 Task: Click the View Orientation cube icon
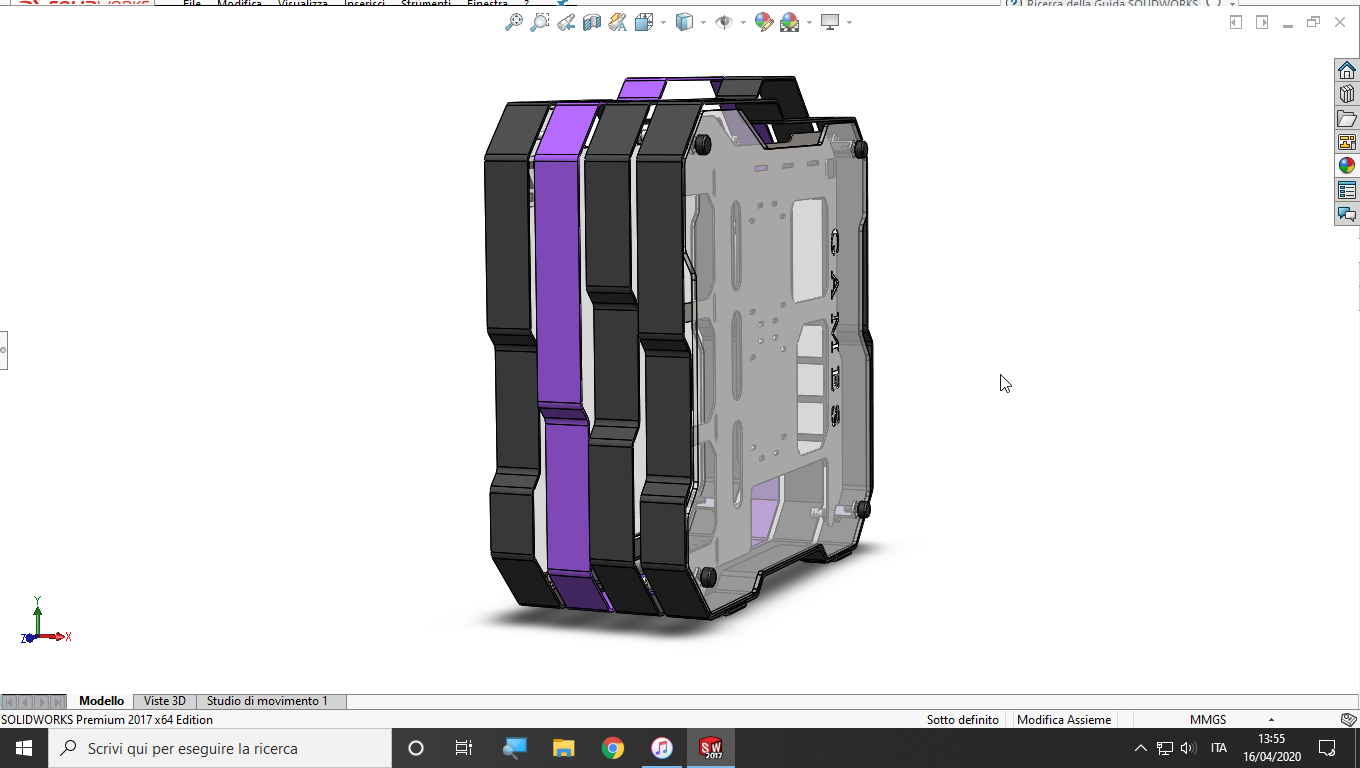(643, 22)
